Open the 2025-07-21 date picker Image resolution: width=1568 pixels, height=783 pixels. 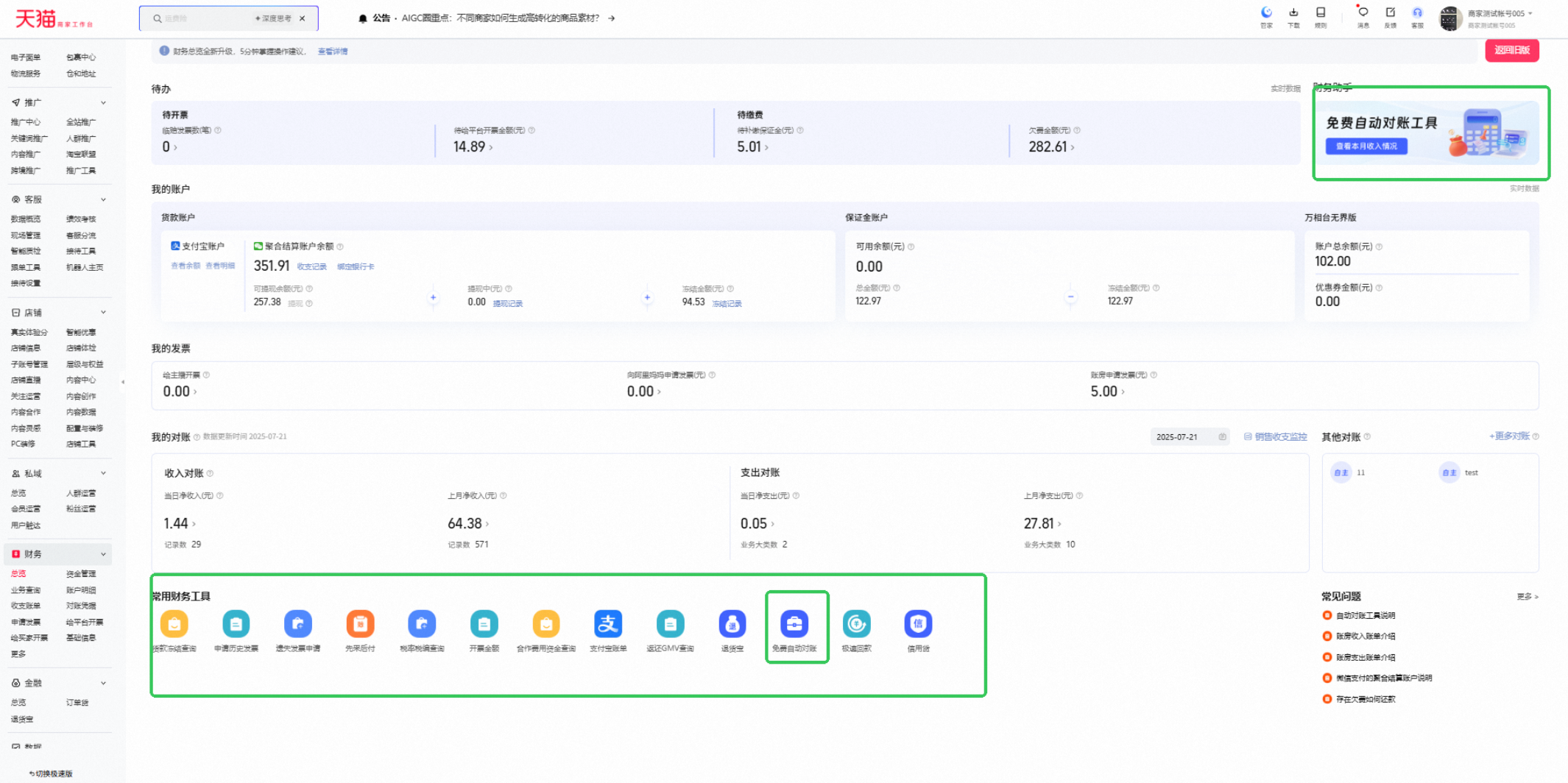pyautogui.click(x=1190, y=437)
